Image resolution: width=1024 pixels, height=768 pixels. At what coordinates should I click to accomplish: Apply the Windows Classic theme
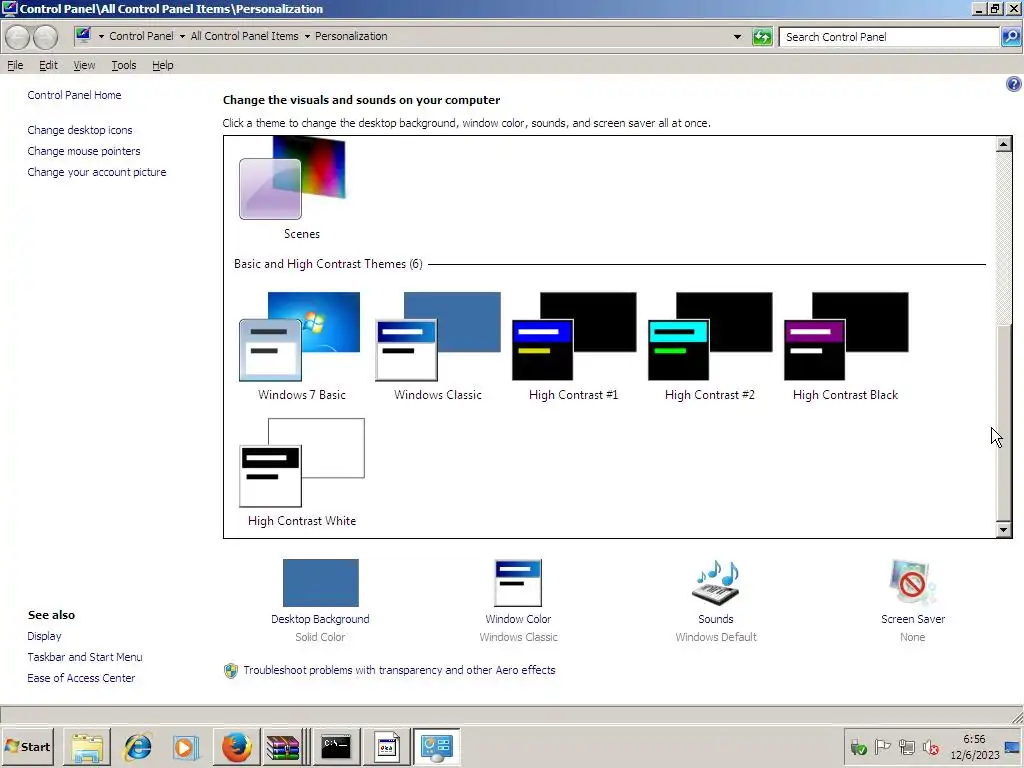coord(438,336)
